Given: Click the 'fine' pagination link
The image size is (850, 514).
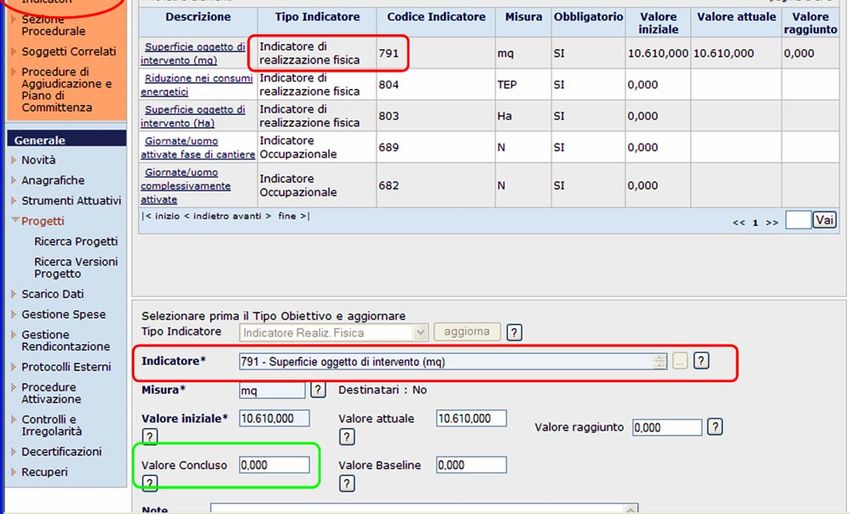Looking at the screenshot, I should click(x=287, y=216).
